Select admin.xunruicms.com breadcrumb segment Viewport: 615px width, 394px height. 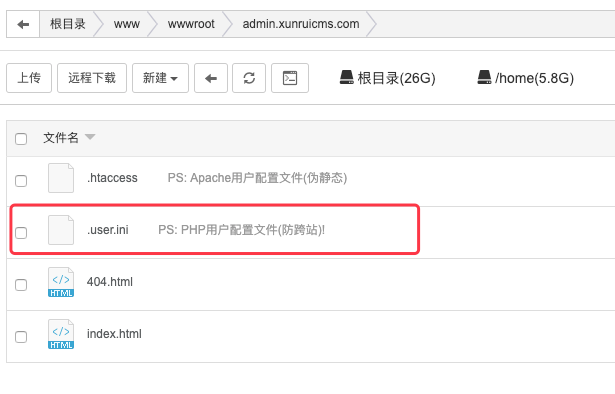pyautogui.click(x=301, y=24)
